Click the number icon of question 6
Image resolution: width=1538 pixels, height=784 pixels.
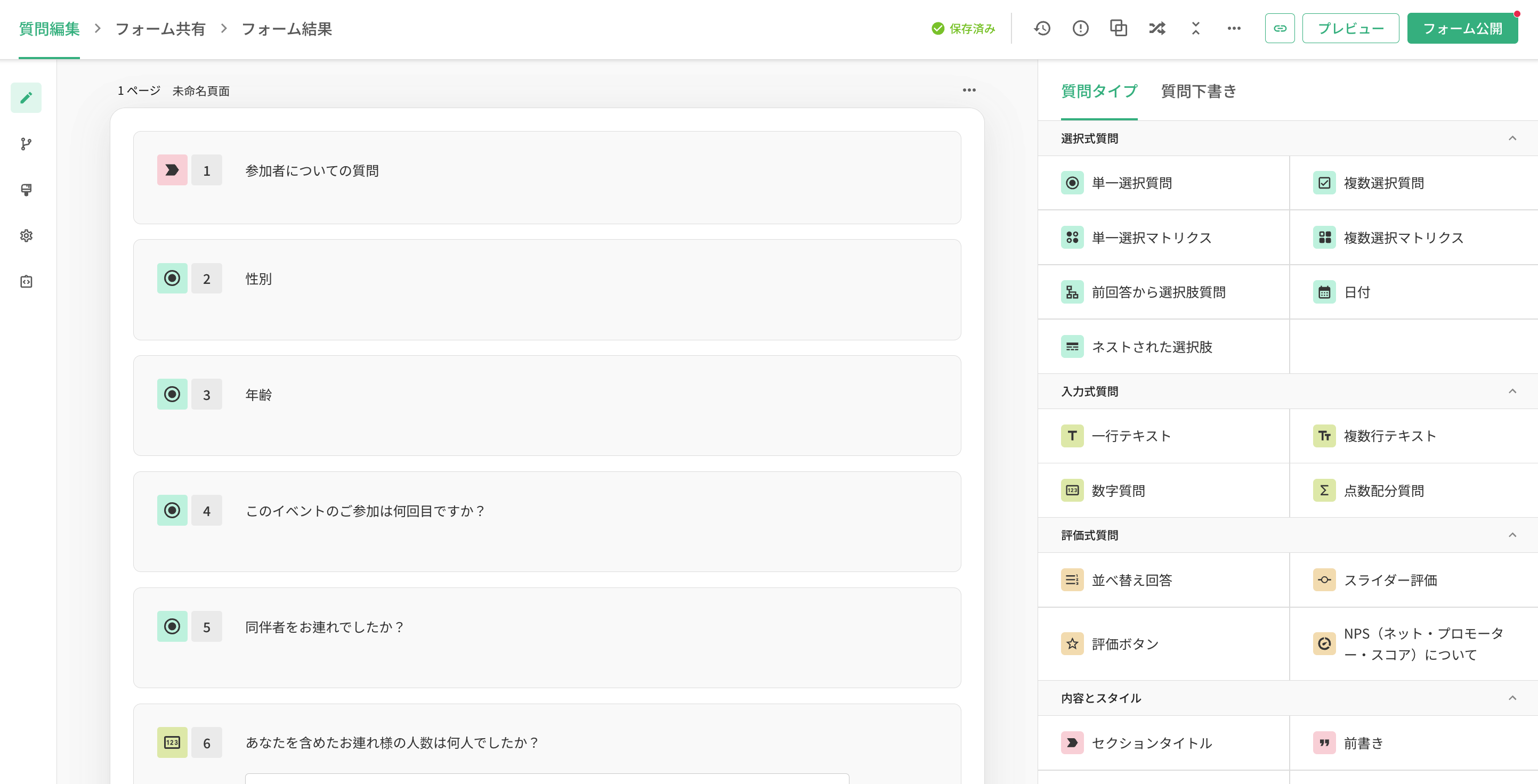point(172,742)
